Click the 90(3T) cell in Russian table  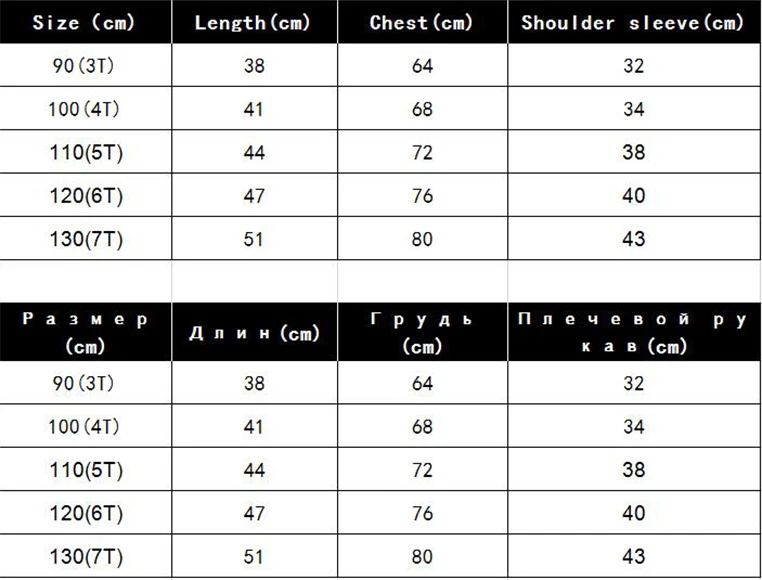[x=85, y=383]
